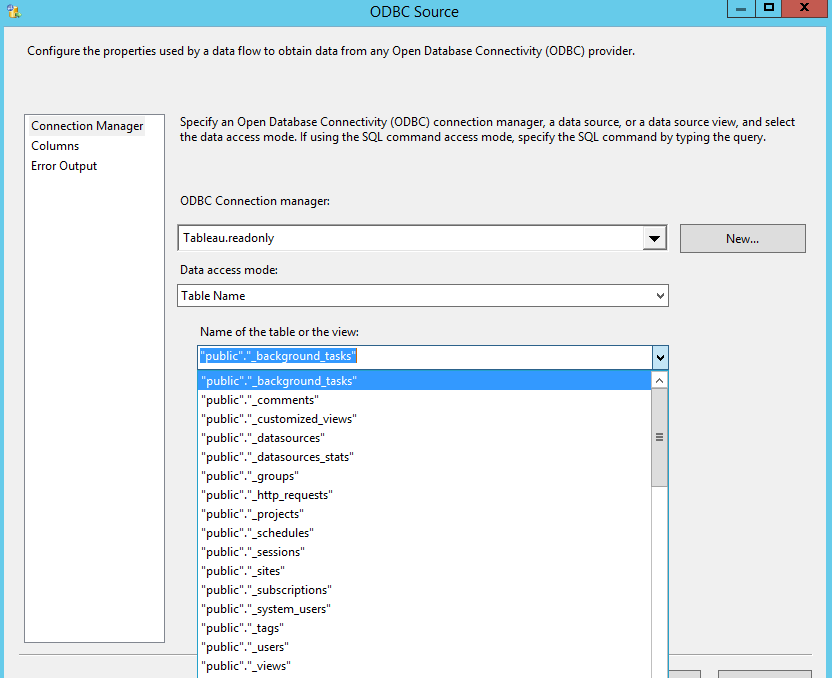The image size is (832, 678).
Task: Click the list scrollbar up arrow
Action: 659,380
